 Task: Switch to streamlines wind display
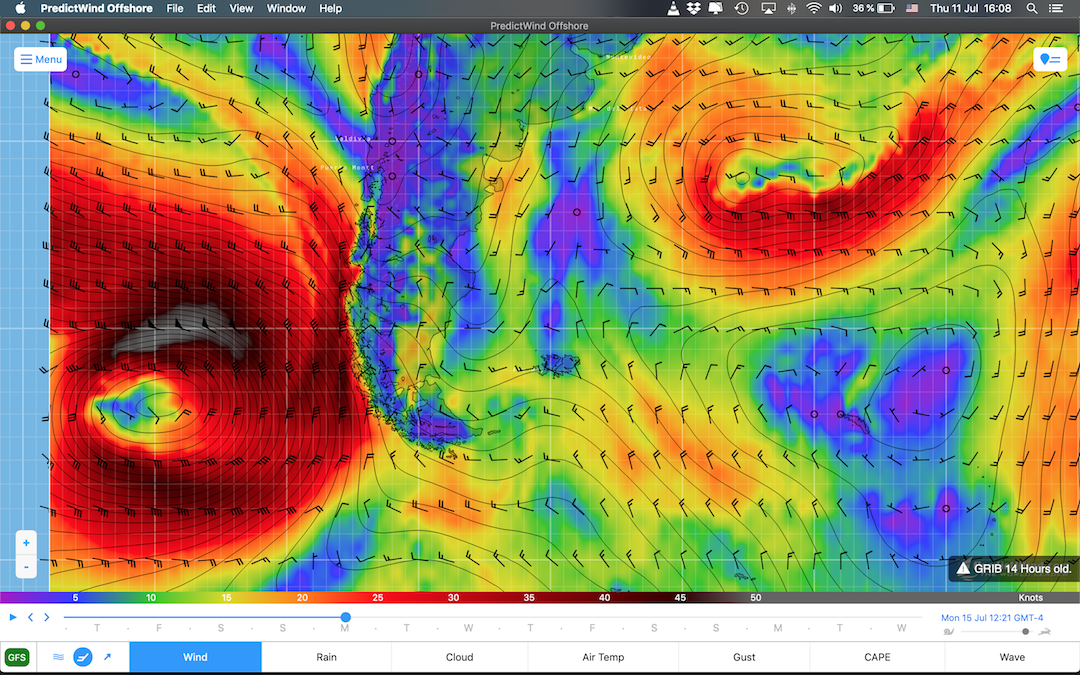click(59, 657)
